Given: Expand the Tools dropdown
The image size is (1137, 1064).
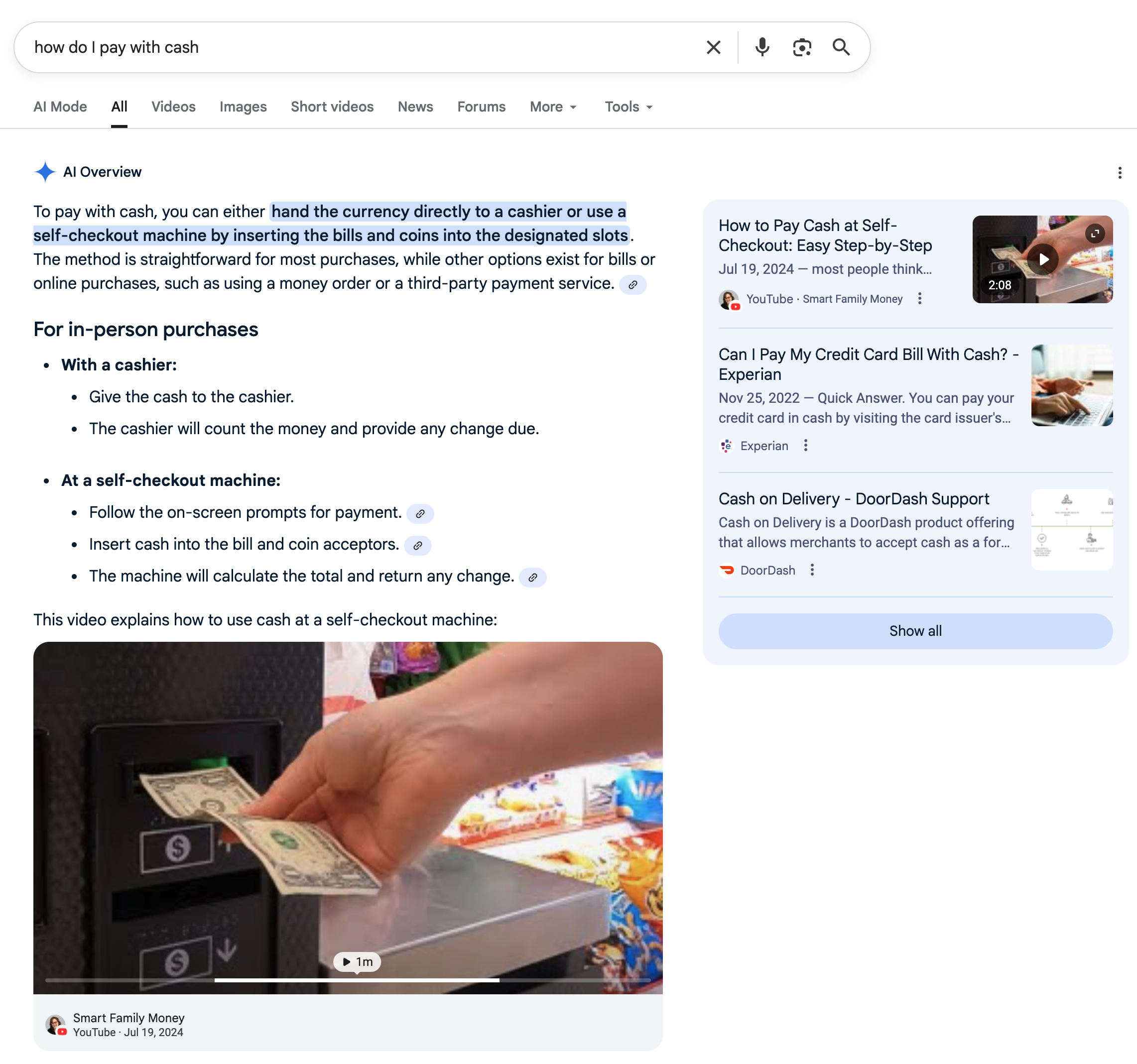Looking at the screenshot, I should tap(628, 107).
